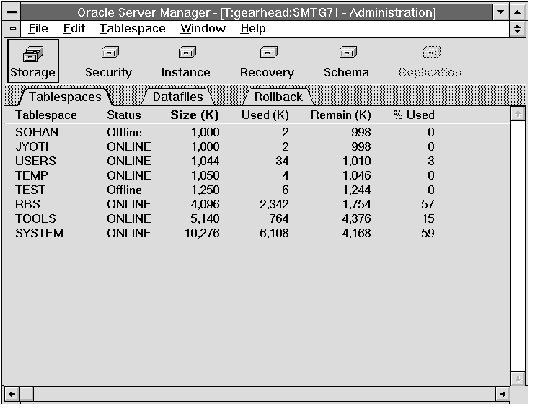
Task: Click the Tablespace column header
Action: [46, 115]
